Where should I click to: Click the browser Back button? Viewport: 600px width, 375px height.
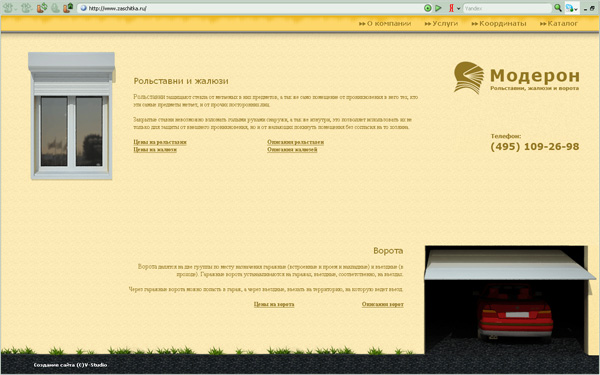(x=8, y=8)
